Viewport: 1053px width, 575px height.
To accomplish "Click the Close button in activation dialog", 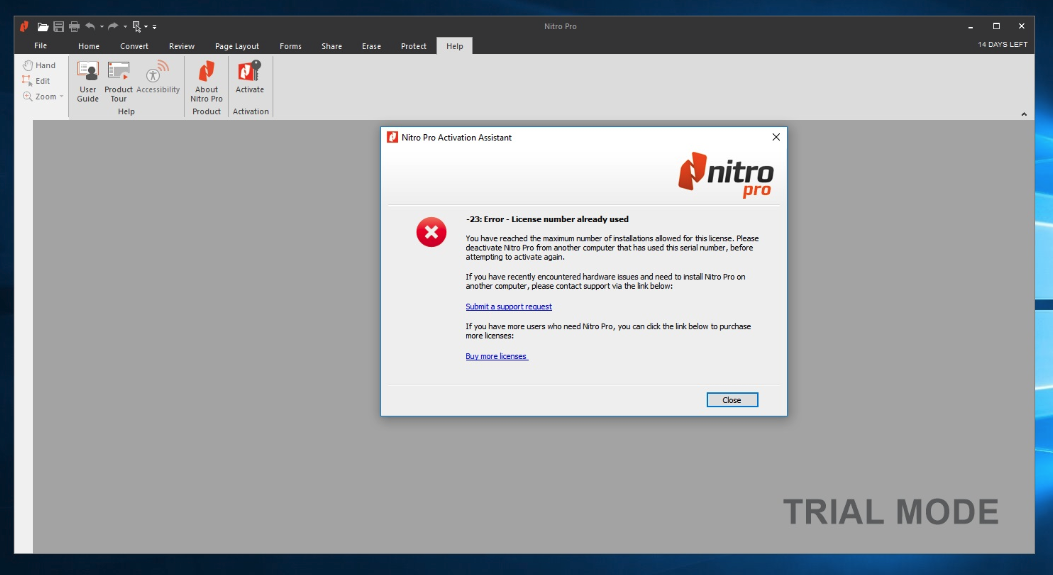I will tap(732, 400).
